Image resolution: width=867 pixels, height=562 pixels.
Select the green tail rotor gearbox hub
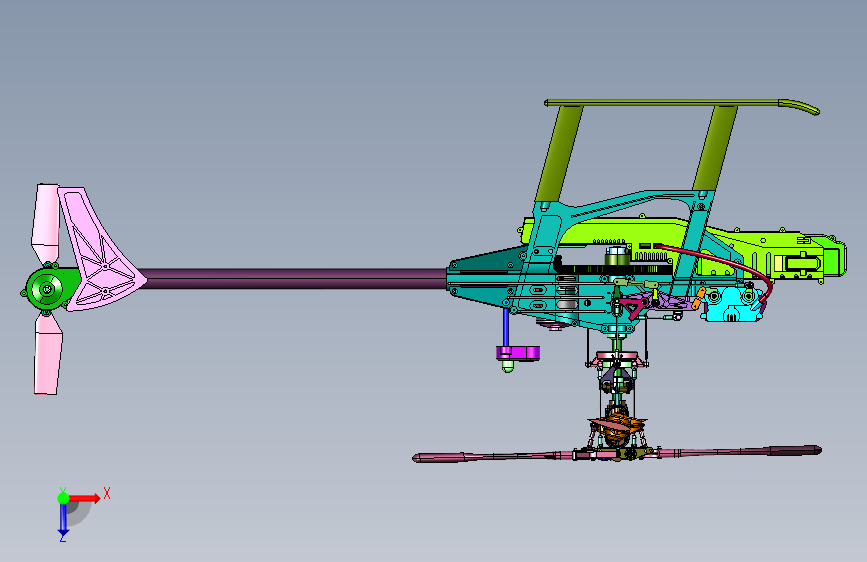click(49, 288)
